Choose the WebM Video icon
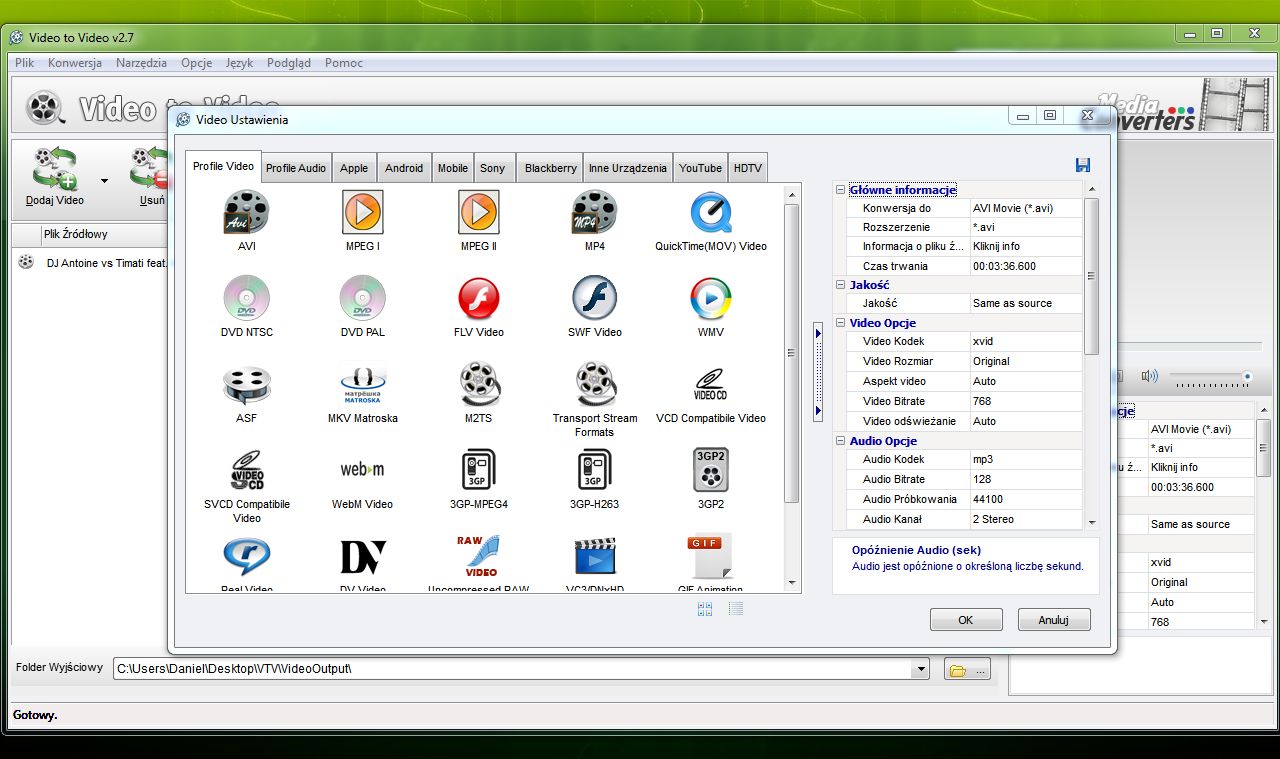This screenshot has width=1280, height=759. click(x=362, y=470)
